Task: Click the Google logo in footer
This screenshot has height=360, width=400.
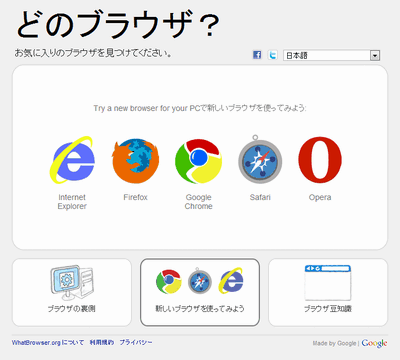Action: point(374,343)
